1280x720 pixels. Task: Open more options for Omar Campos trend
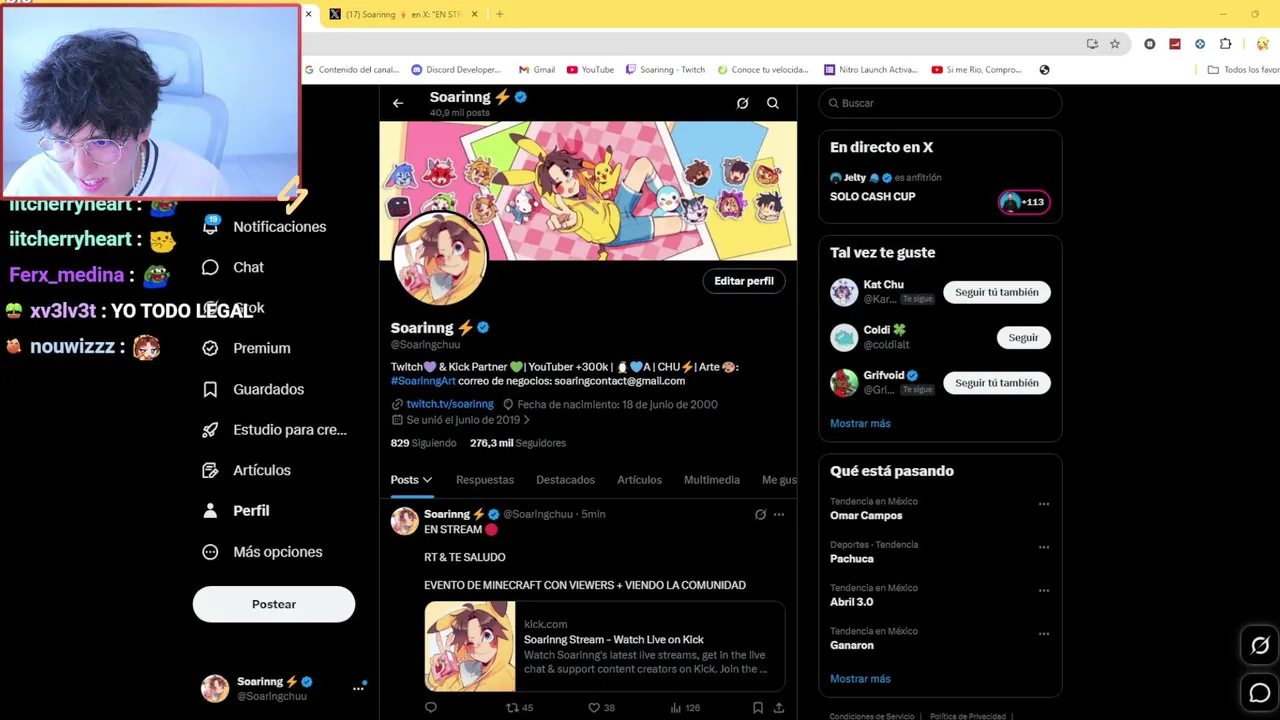(x=1044, y=504)
